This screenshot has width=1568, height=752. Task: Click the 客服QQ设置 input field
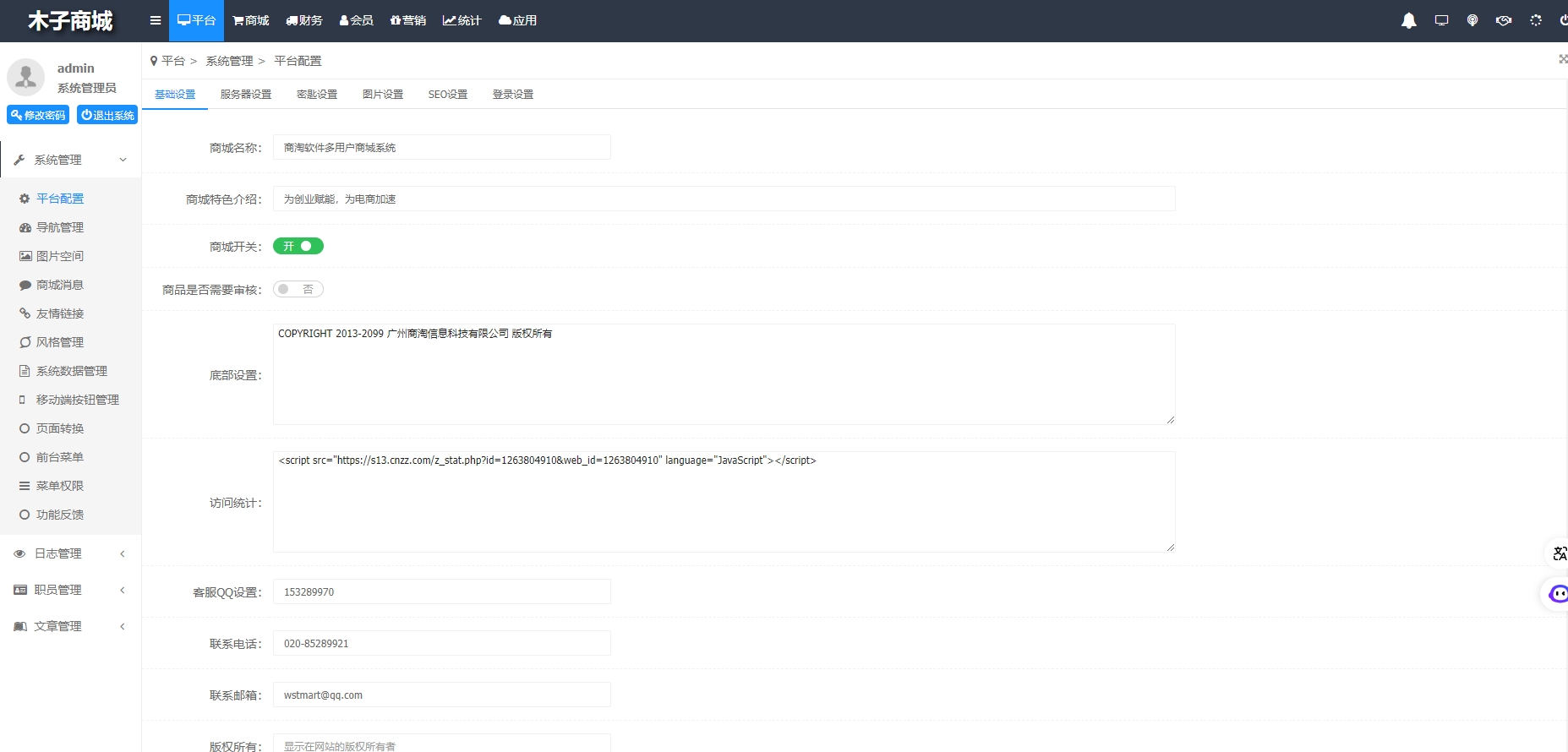442,591
